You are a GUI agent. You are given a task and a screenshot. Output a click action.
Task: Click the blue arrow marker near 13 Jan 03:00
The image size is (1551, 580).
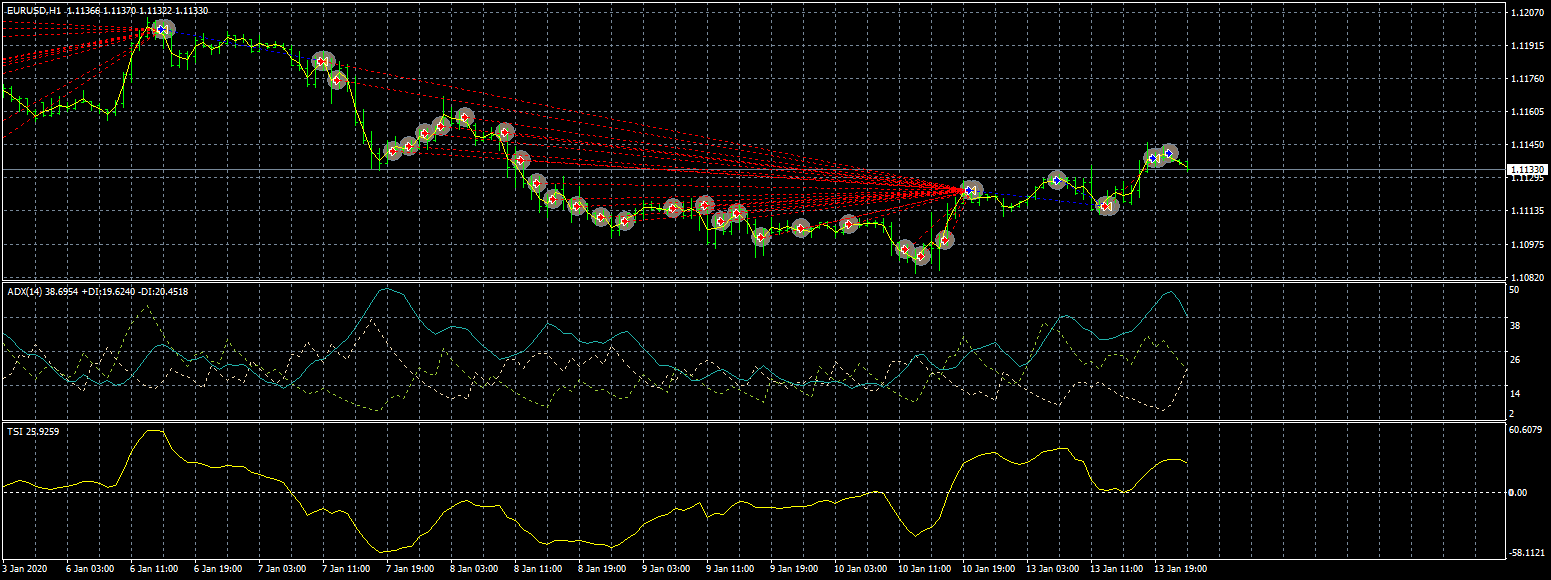1057,180
